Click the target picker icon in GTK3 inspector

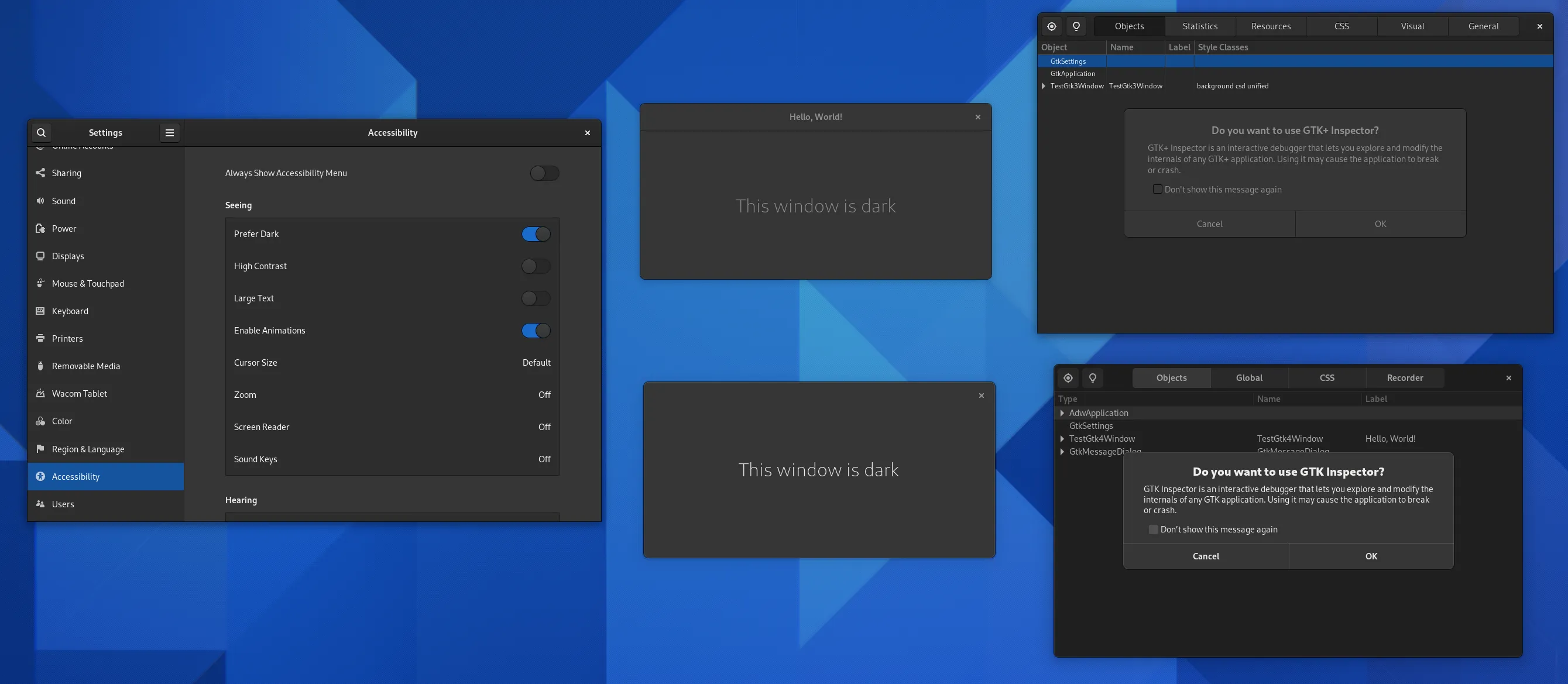[x=1051, y=26]
